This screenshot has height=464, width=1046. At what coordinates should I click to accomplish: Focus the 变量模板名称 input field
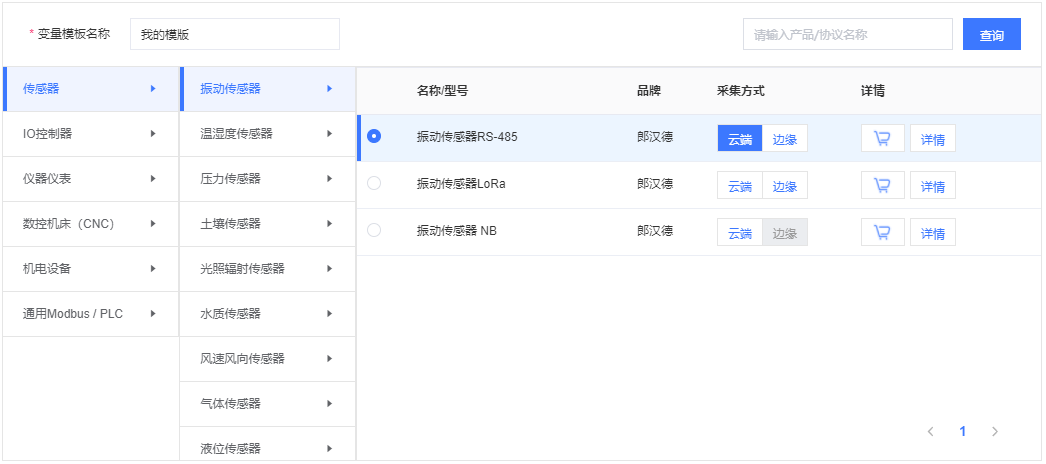(234, 34)
